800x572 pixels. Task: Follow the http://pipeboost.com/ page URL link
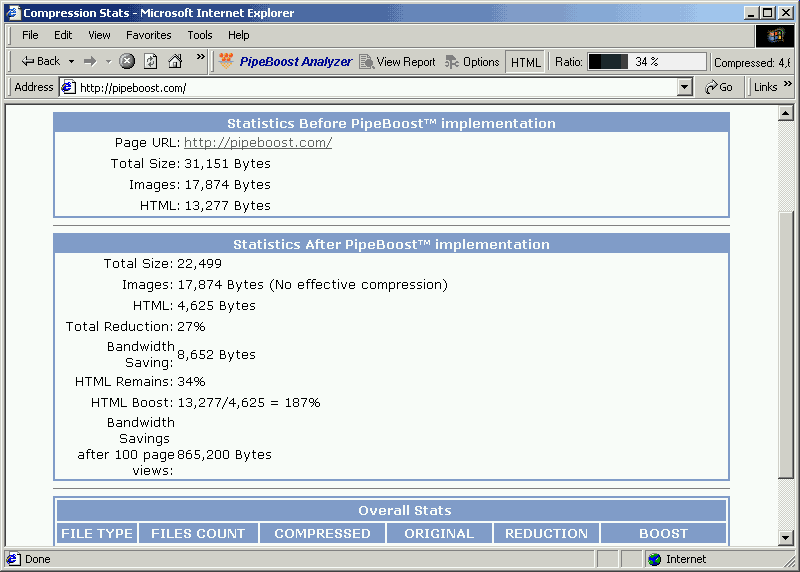[258, 143]
